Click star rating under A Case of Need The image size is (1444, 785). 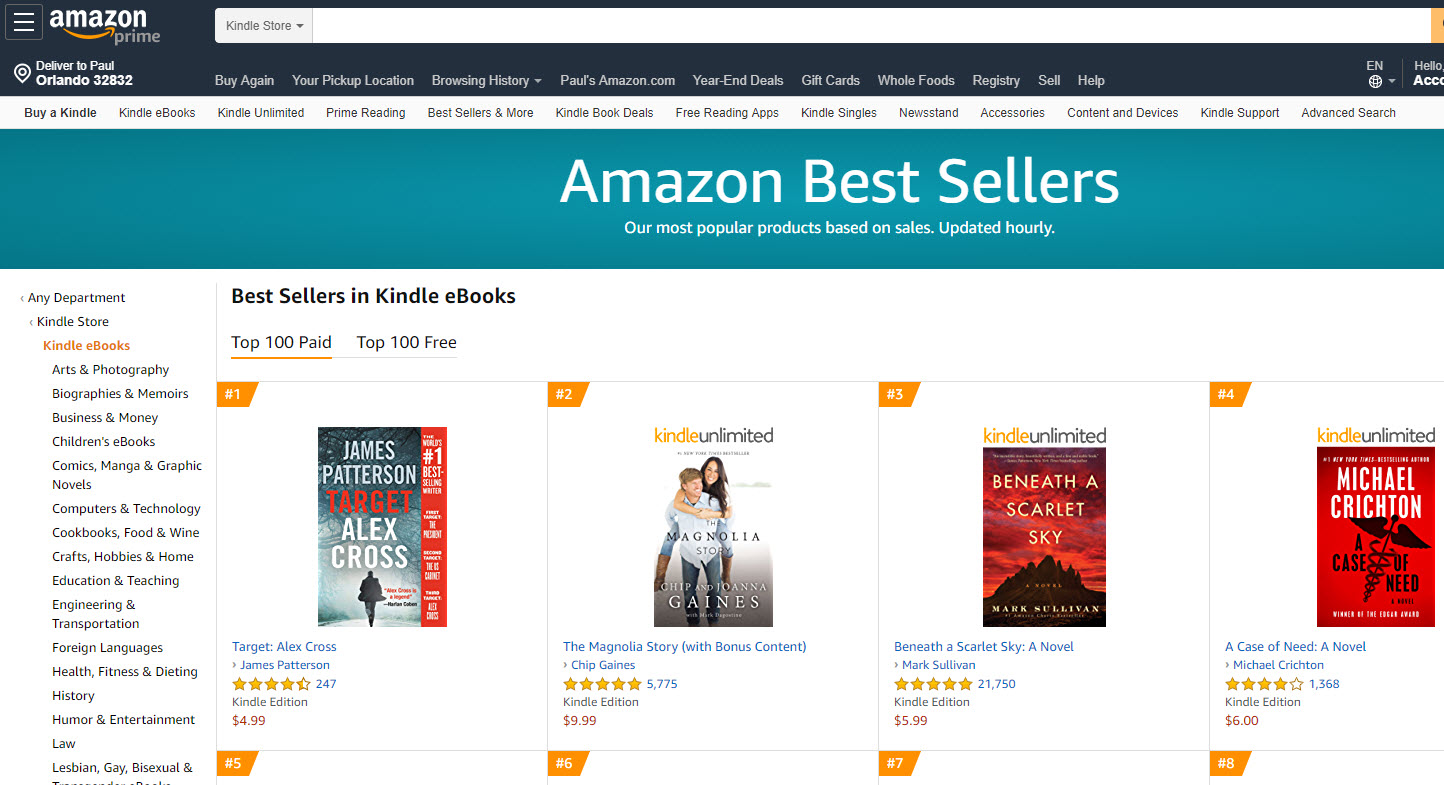coord(1264,684)
